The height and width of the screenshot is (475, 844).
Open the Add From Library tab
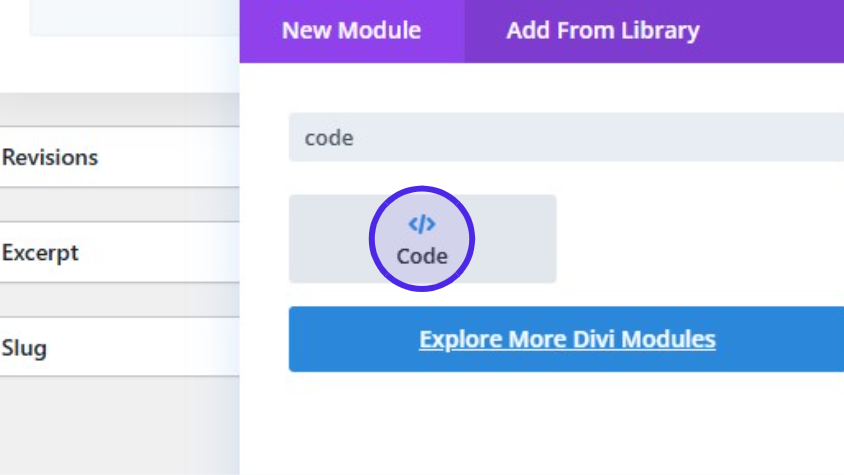[x=602, y=31]
